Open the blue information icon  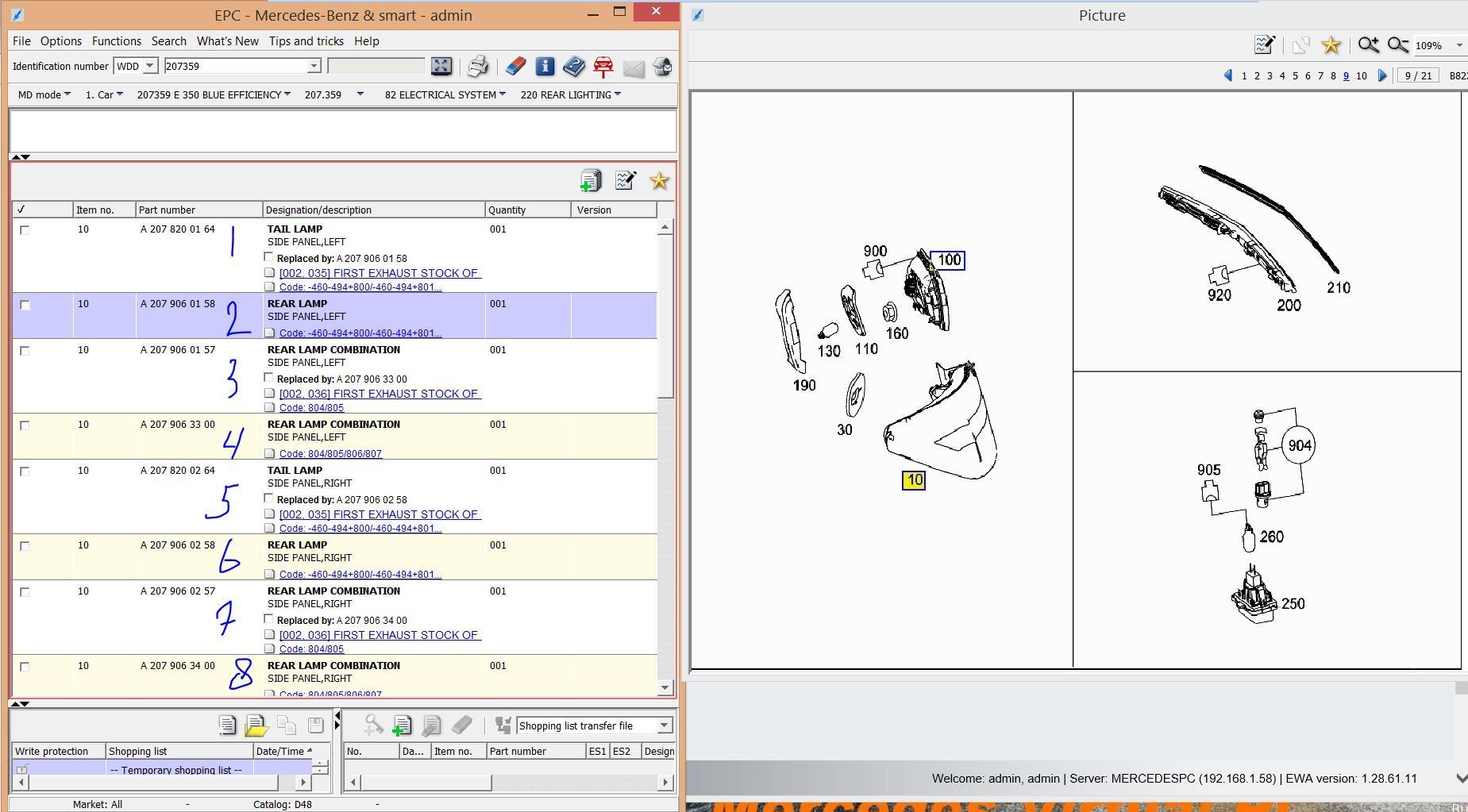(545, 67)
